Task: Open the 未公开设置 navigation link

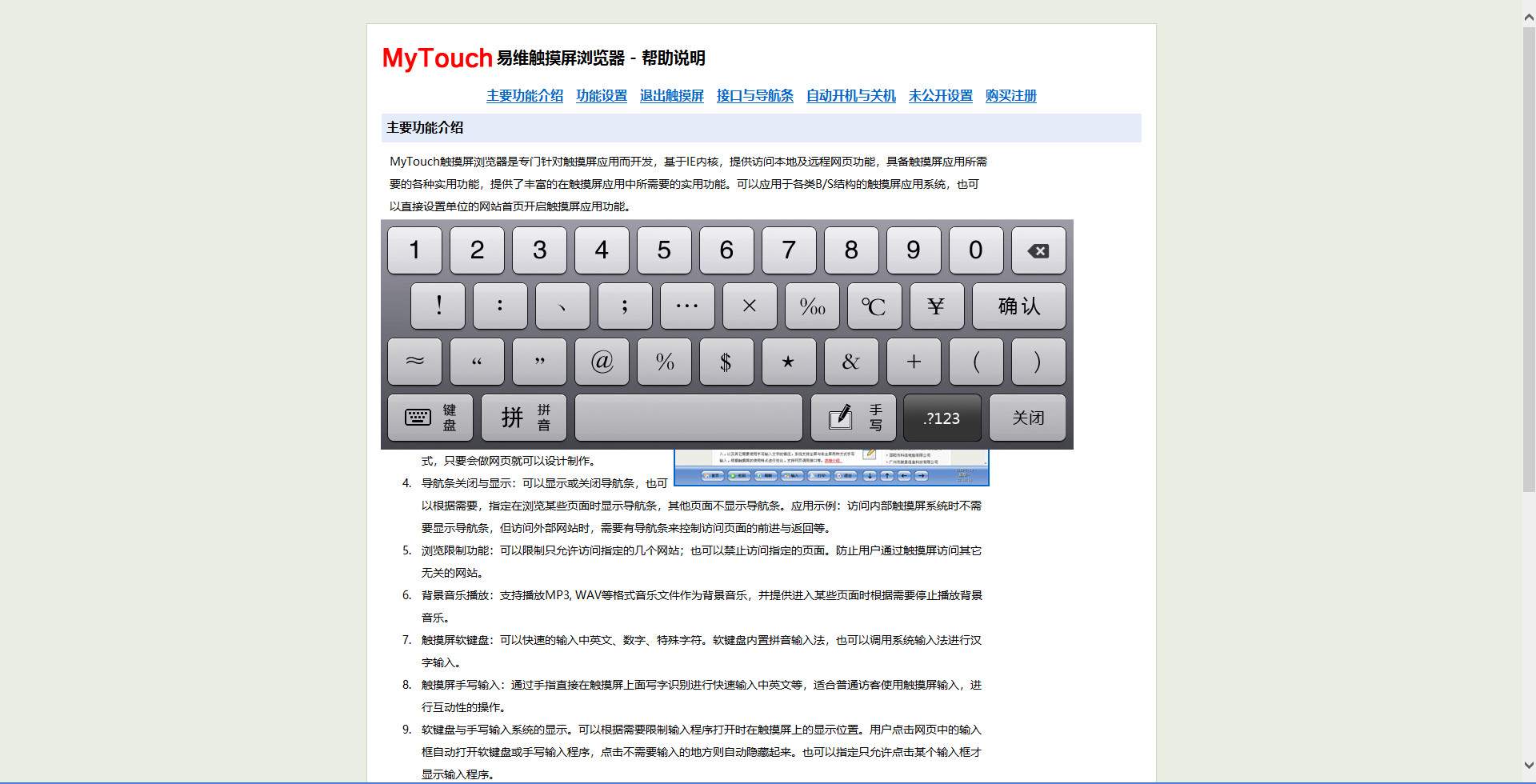Action: point(941,96)
